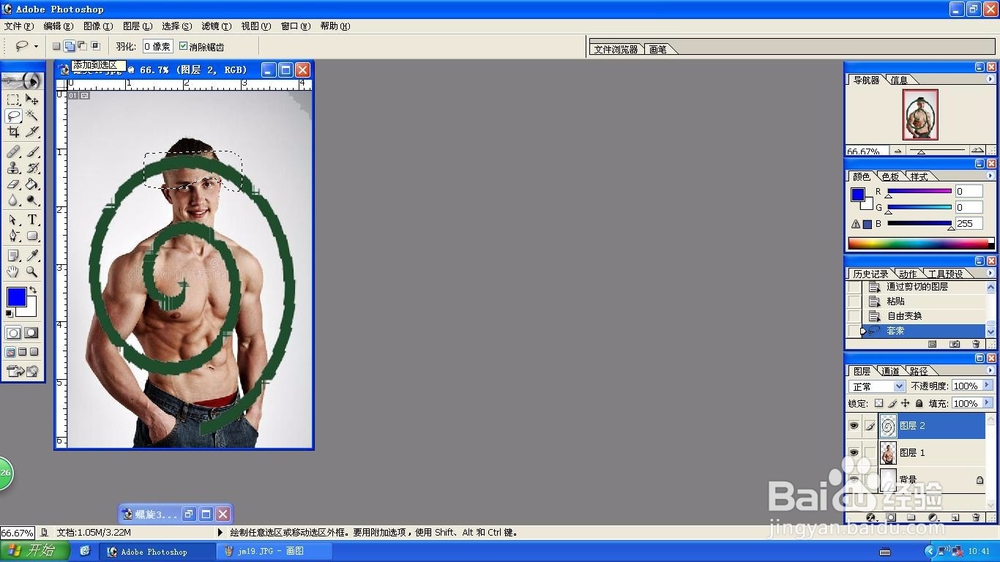Select the Paint Bucket tool
Image resolution: width=1000 pixels, height=562 pixels.
coord(32,184)
